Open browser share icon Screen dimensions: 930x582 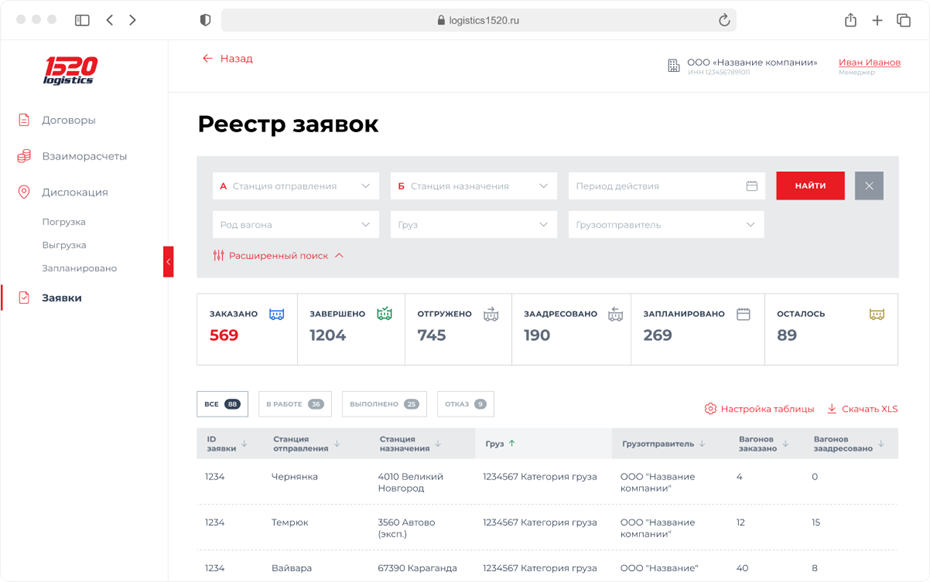pyautogui.click(x=851, y=20)
